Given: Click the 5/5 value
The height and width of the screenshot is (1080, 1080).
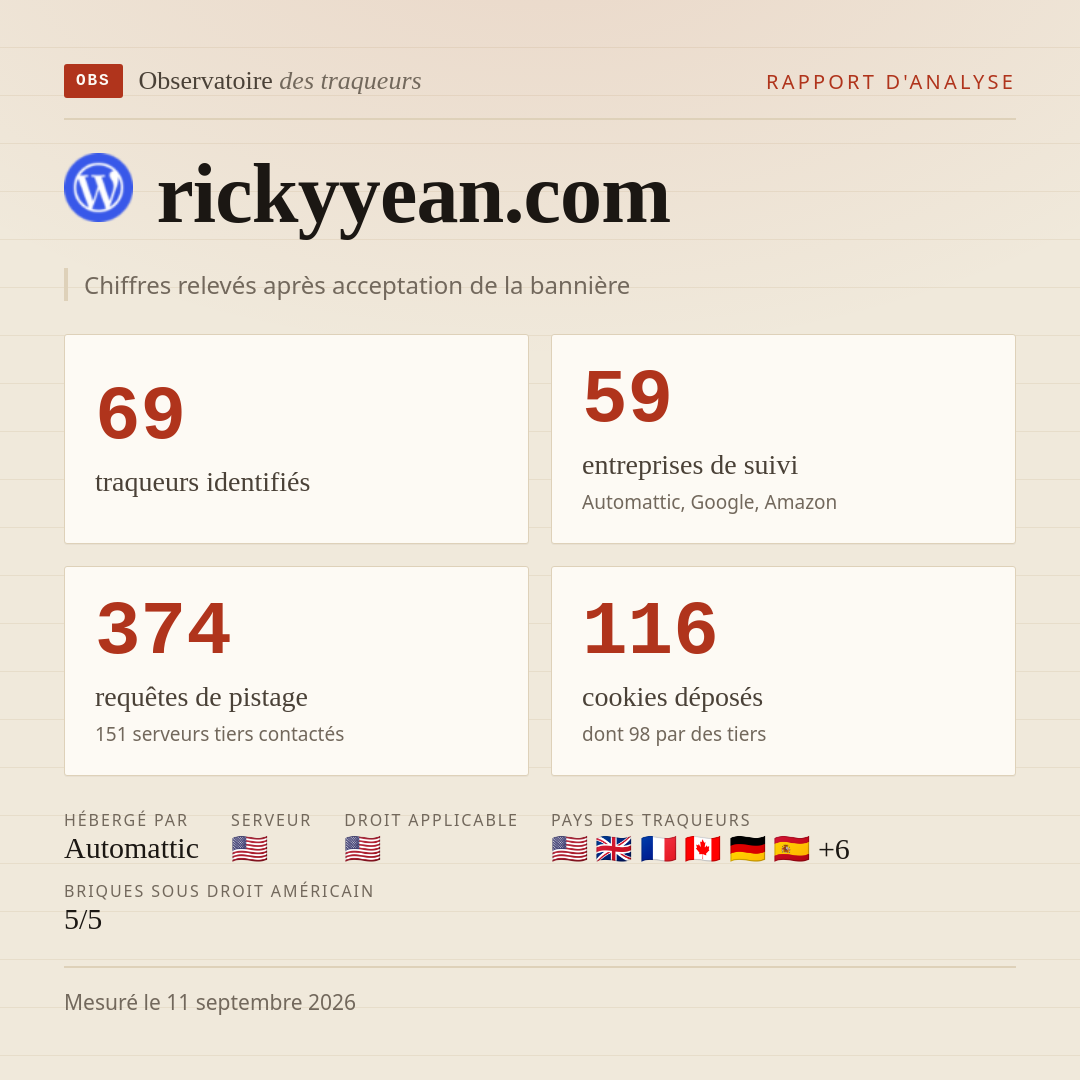Looking at the screenshot, I should [x=83, y=920].
